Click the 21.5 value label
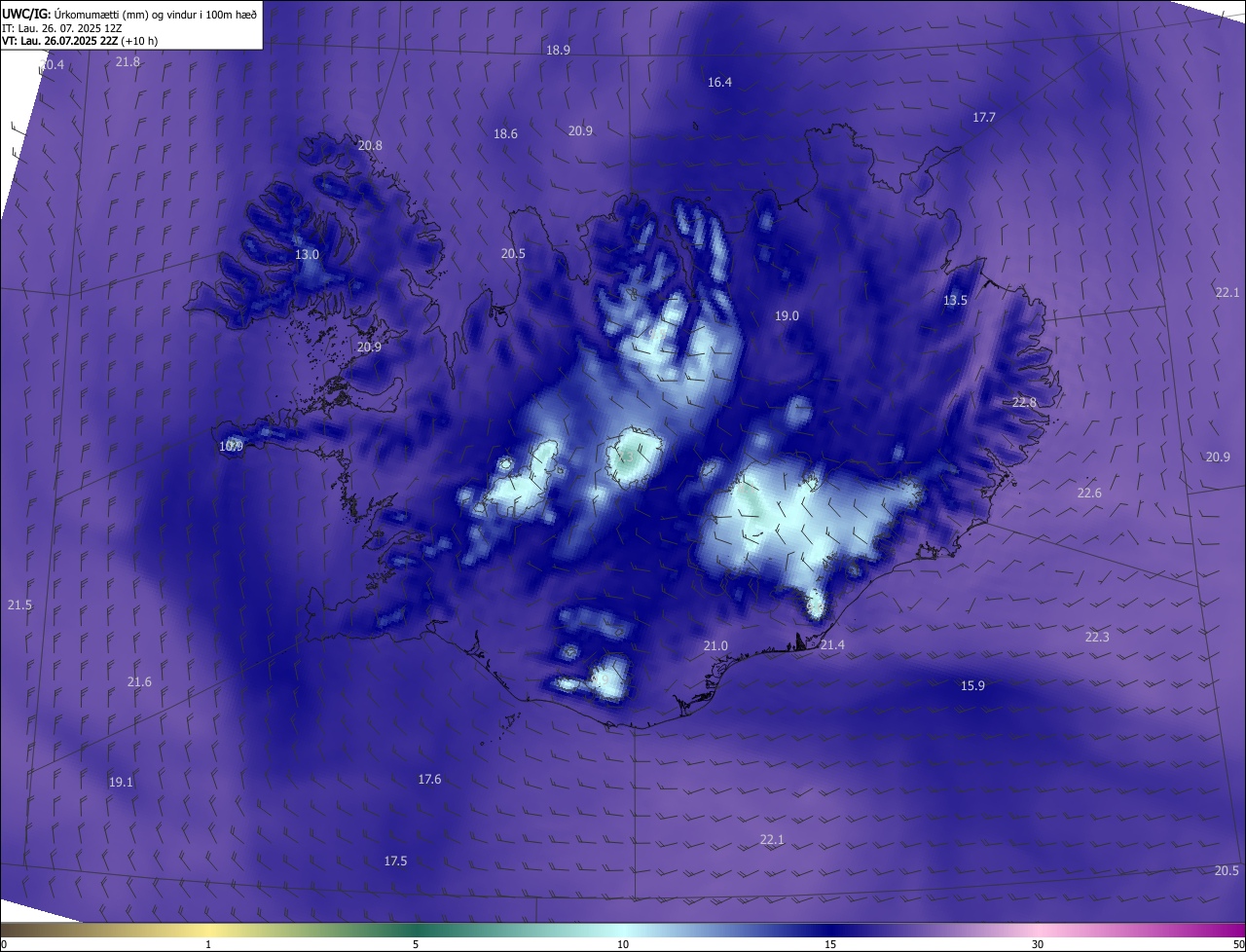The height and width of the screenshot is (952, 1246). click(19, 604)
